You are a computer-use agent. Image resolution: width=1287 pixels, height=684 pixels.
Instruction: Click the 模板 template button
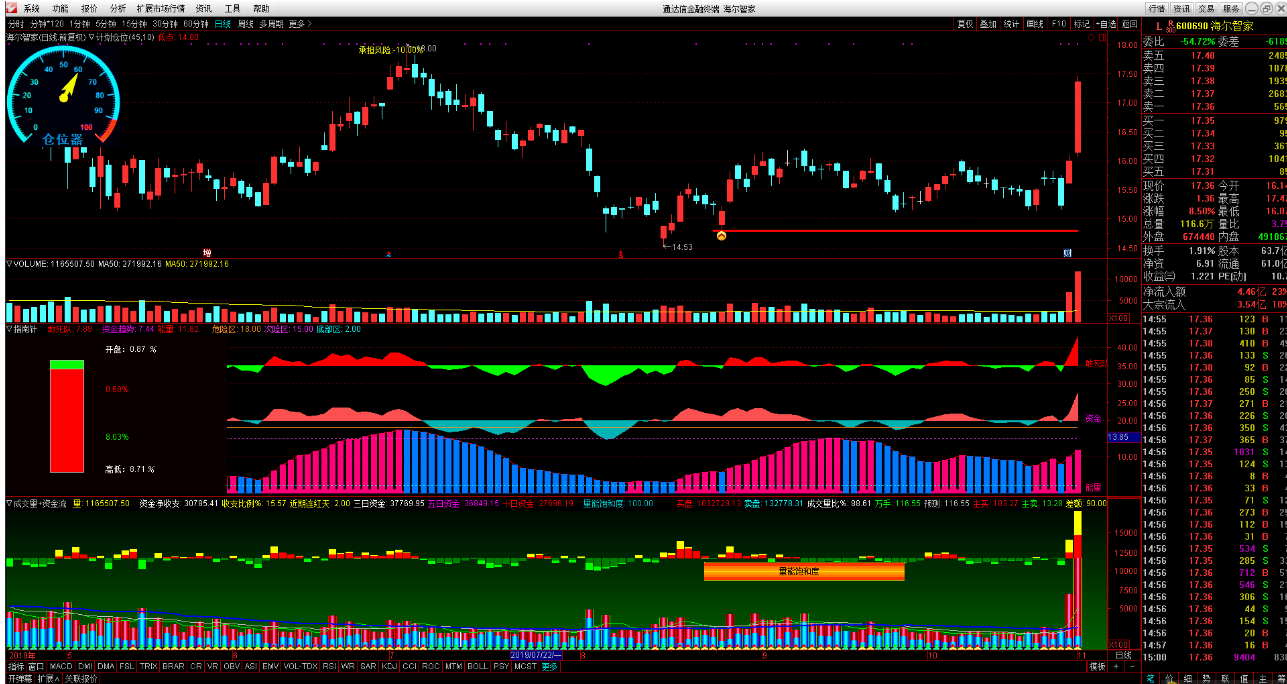pyautogui.click(x=1098, y=665)
